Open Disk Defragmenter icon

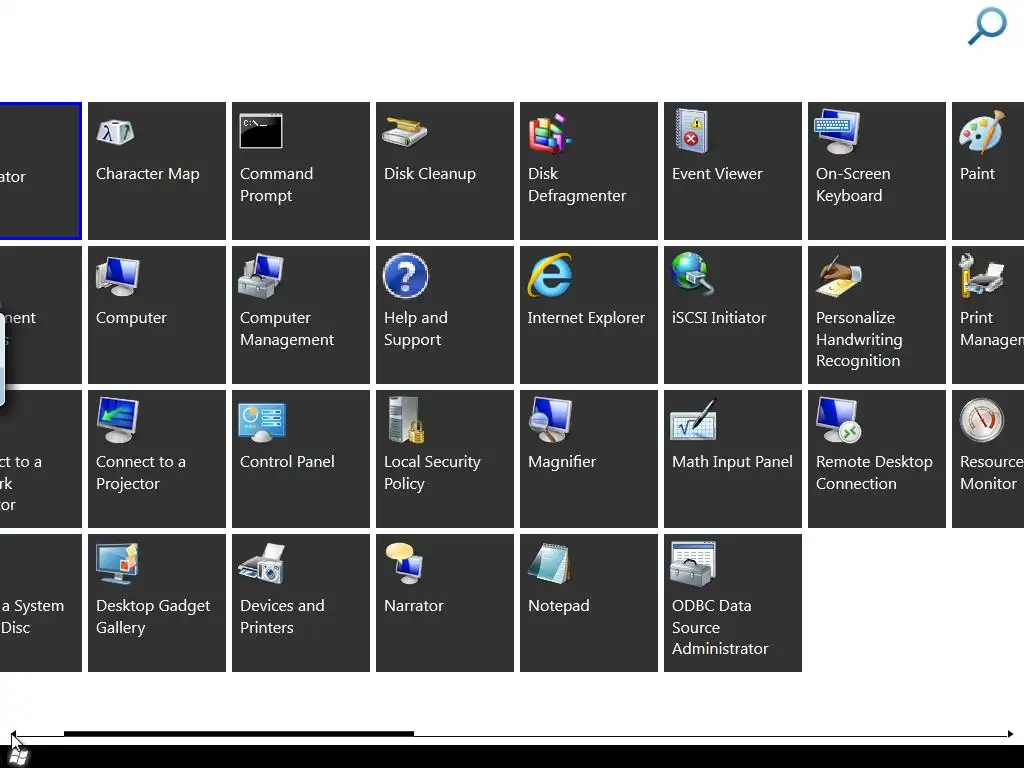[549, 133]
